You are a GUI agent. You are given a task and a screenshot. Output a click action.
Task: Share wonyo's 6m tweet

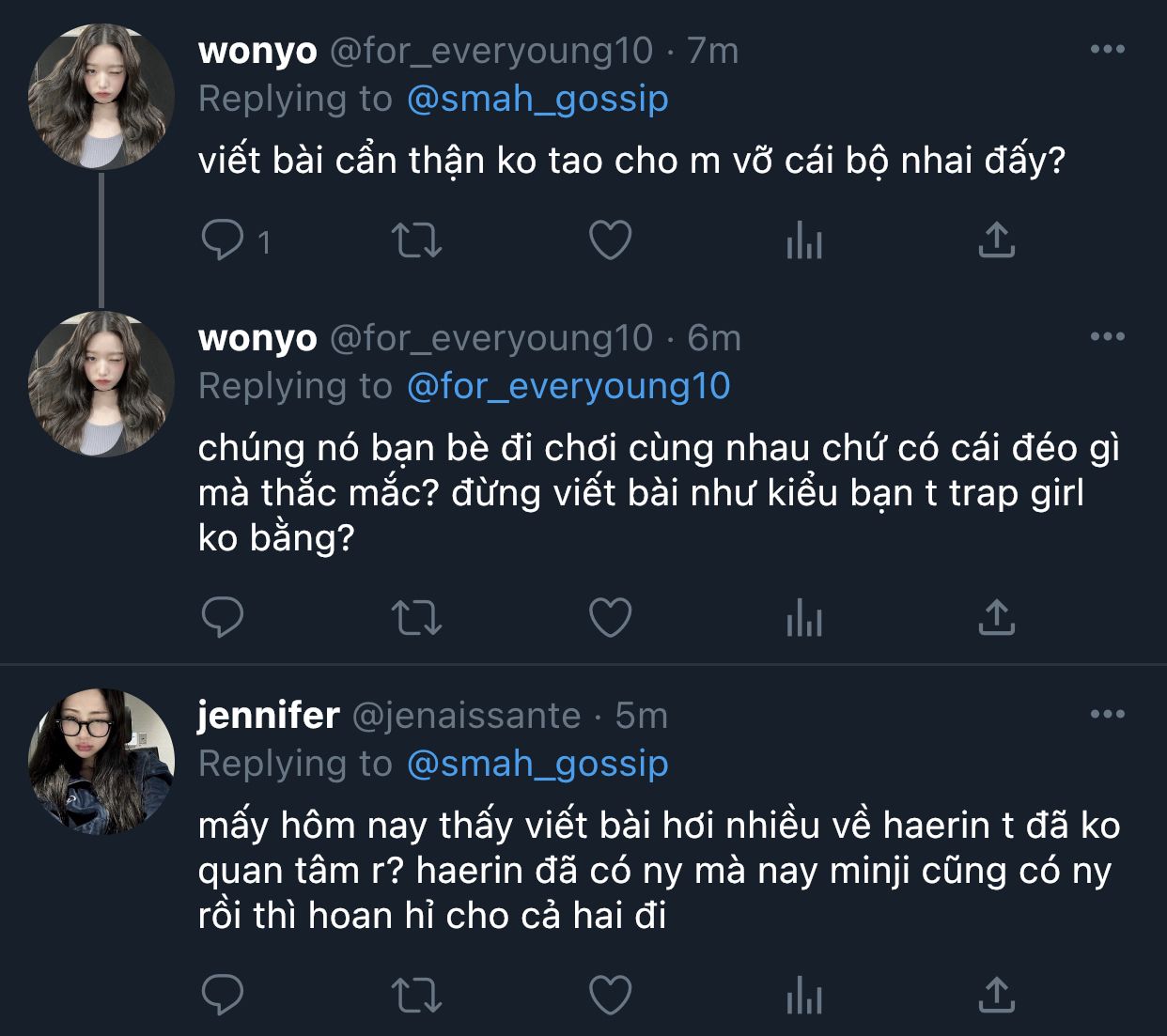(x=996, y=618)
